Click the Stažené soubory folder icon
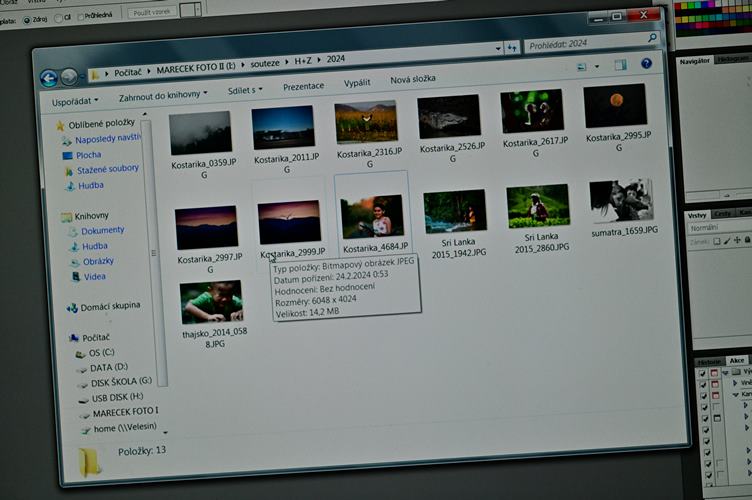The width and height of the screenshot is (752, 500). click(69, 172)
